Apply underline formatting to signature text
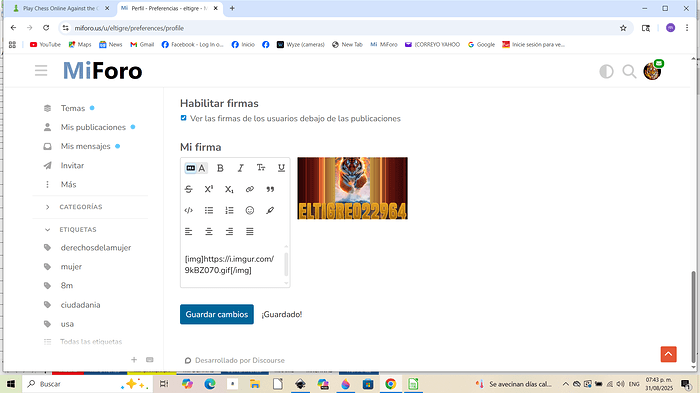700x393 pixels. 281,168
